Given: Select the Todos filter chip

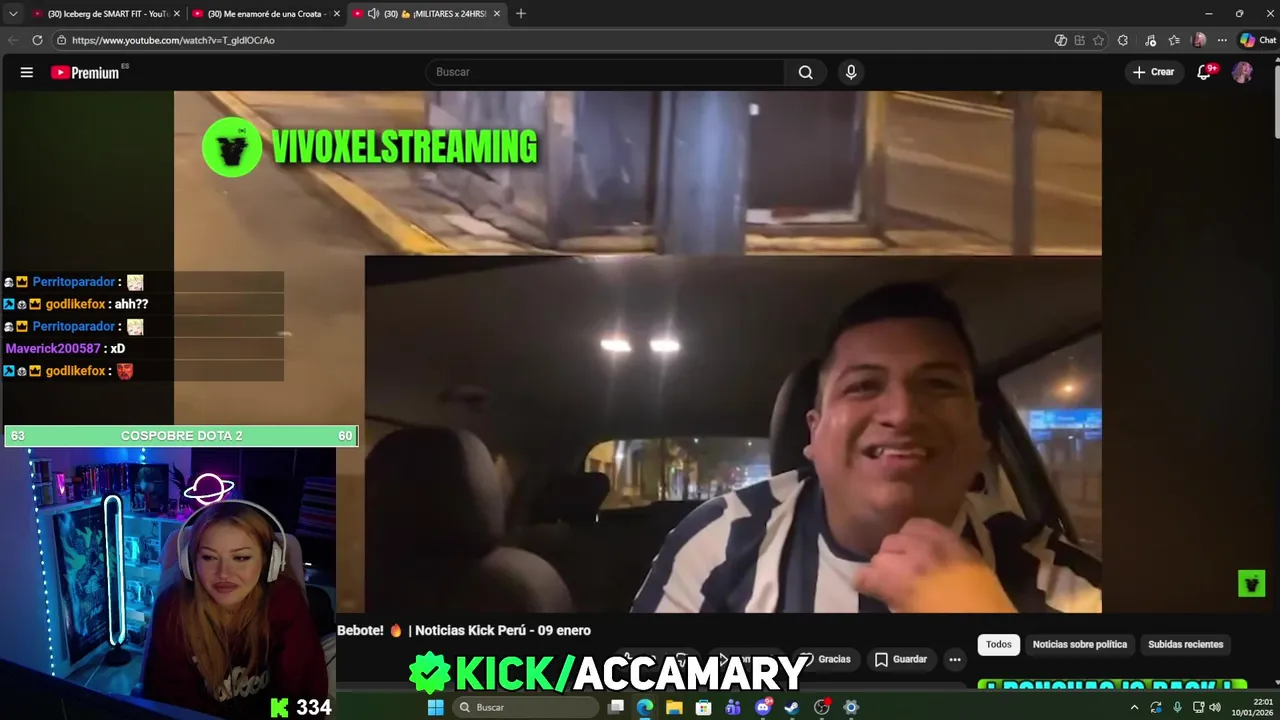Looking at the screenshot, I should 999,644.
